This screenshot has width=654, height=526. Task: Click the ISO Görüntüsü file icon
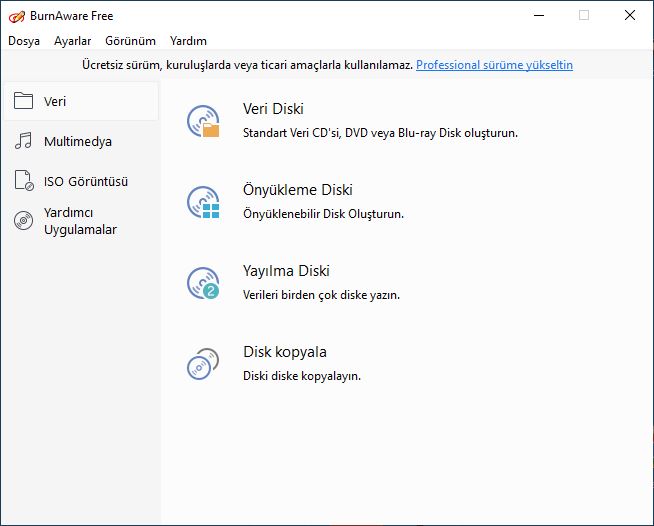24,181
